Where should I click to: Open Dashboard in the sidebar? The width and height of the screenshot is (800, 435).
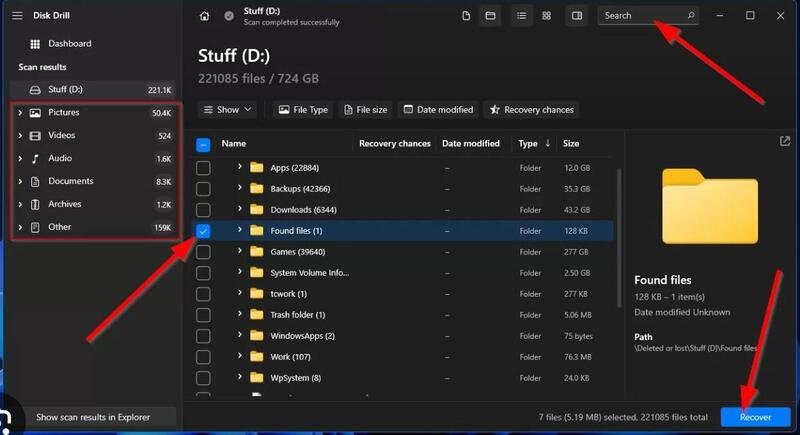pyautogui.click(x=69, y=44)
